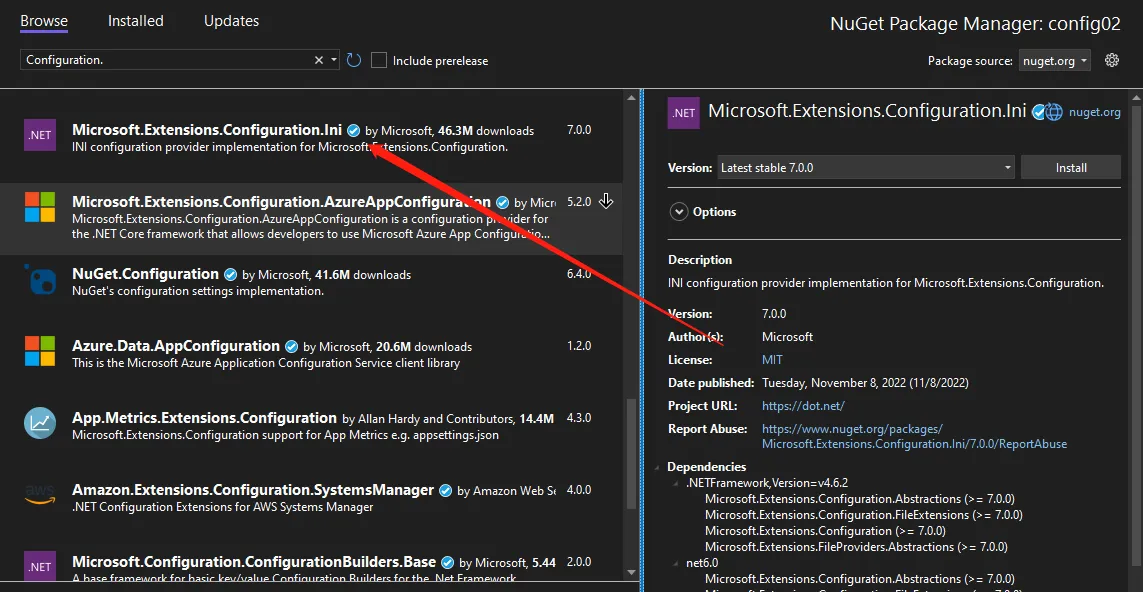Viewport: 1143px width, 592px height.
Task: Click verified badge next to NuGet.Configuration
Action: click(230, 275)
